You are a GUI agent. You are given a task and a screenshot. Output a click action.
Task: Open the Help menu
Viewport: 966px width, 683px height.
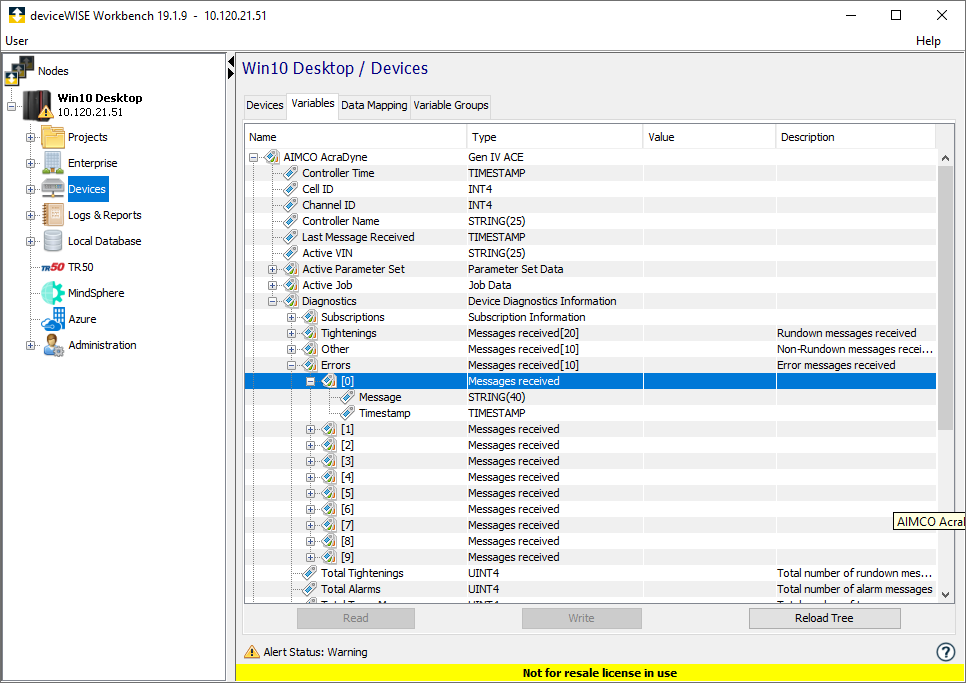[x=928, y=41]
